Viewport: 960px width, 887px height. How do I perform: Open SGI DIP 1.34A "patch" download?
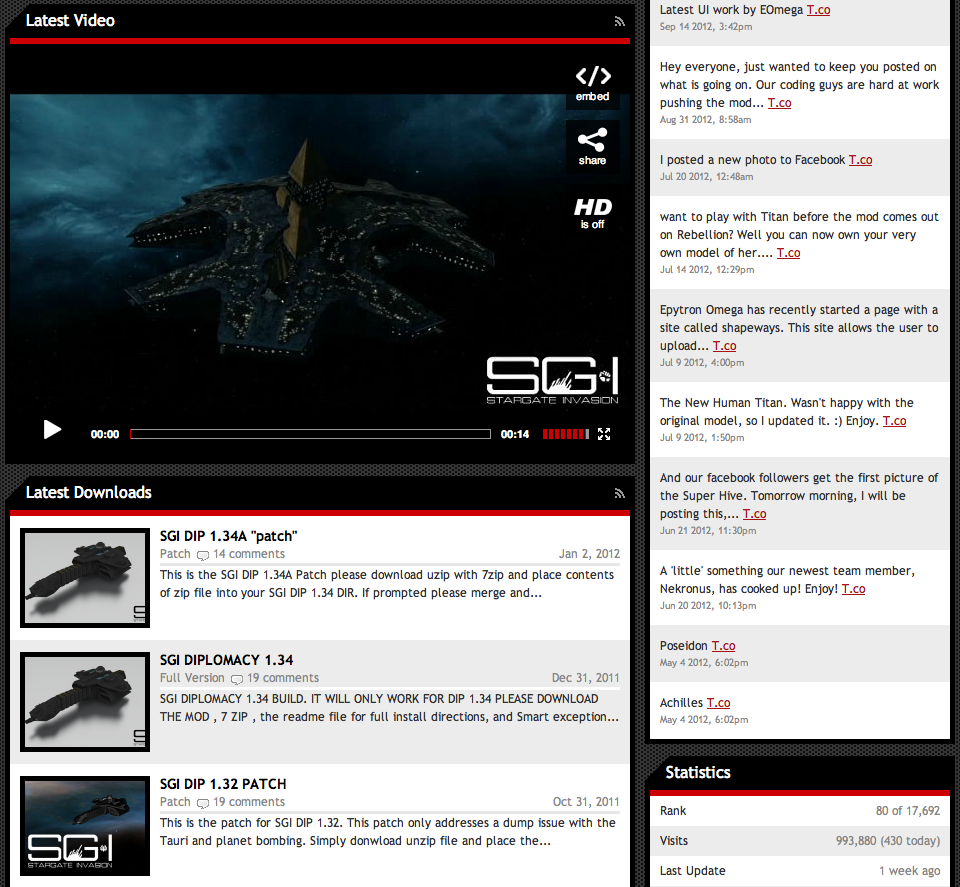[228, 536]
